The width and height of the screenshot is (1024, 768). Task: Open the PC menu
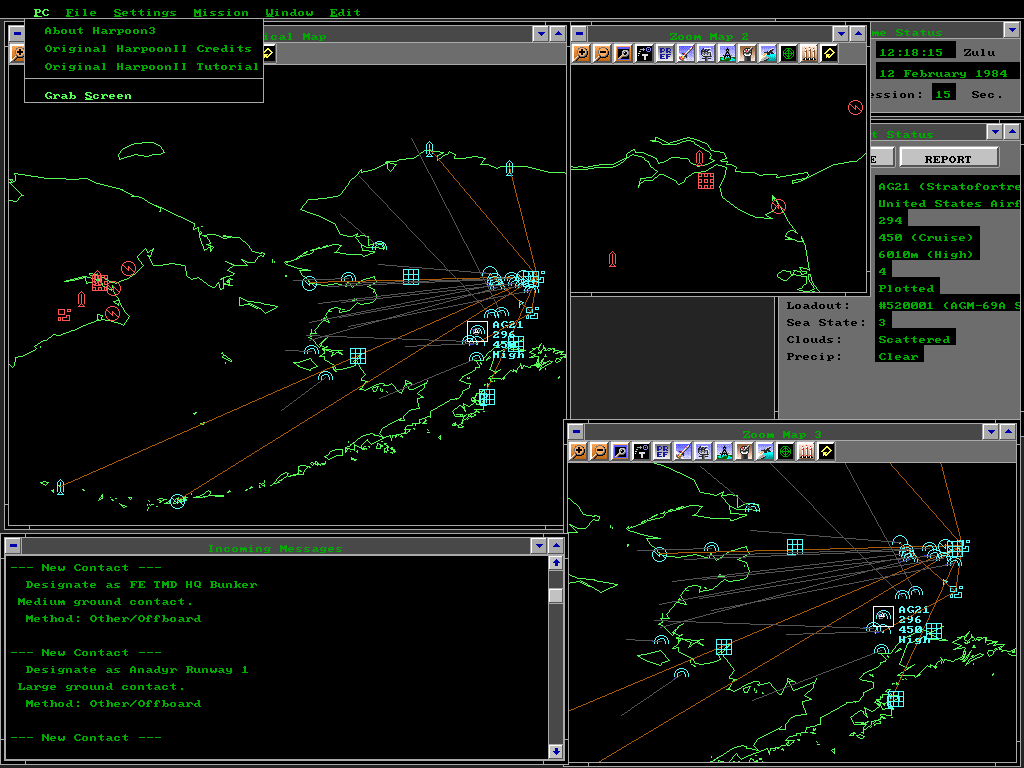tap(41, 12)
